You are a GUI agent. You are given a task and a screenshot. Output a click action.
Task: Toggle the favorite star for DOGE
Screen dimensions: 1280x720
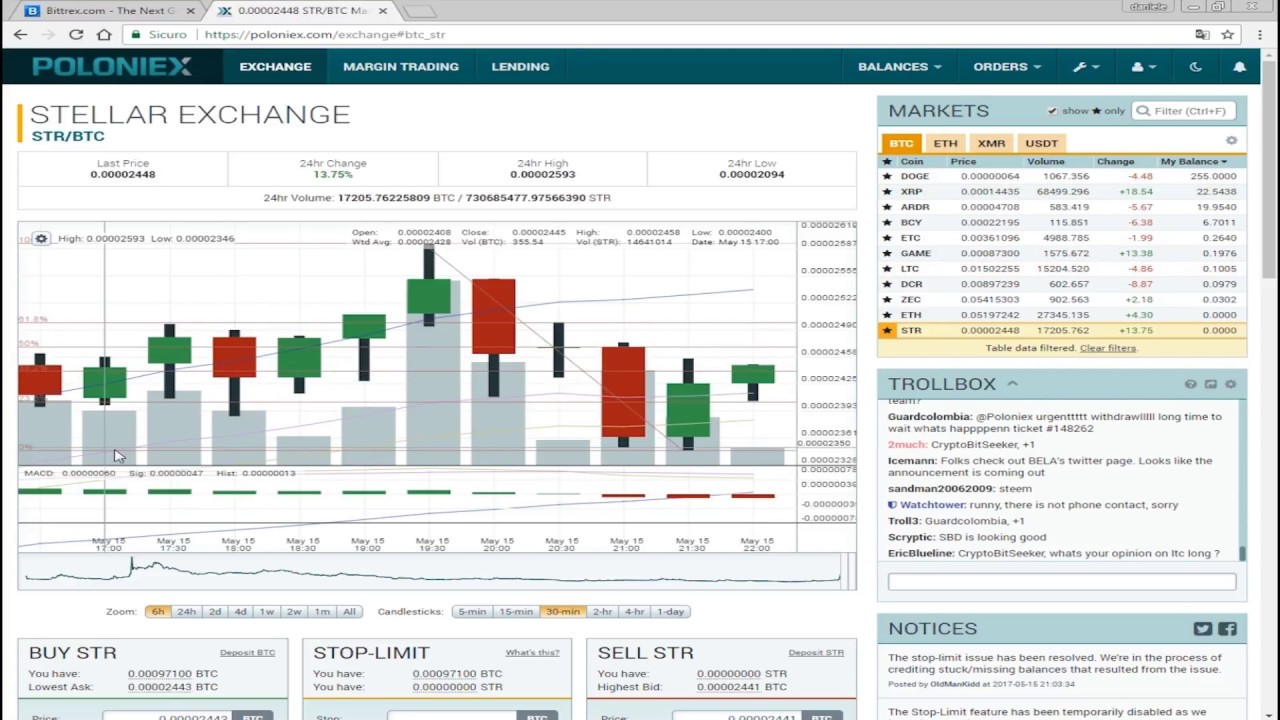click(x=886, y=176)
